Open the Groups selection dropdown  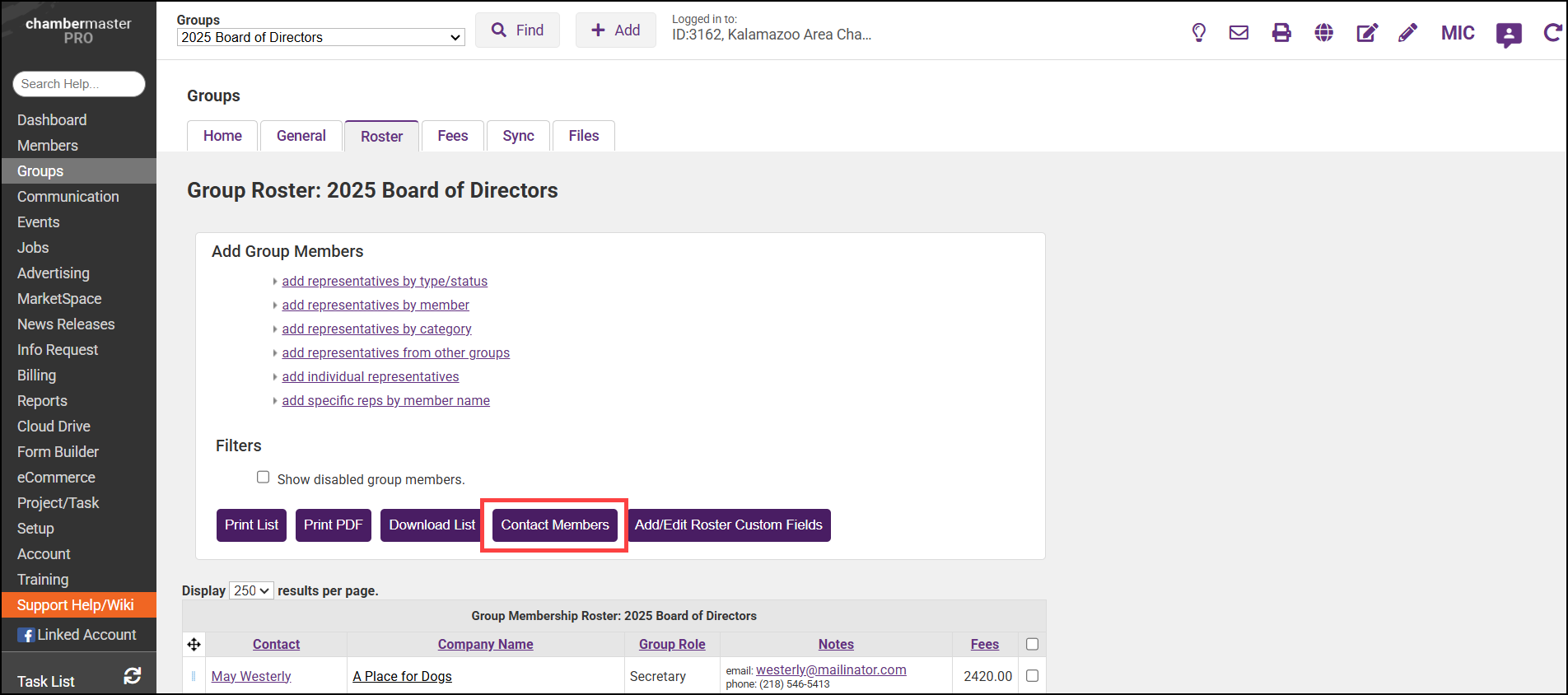(320, 37)
